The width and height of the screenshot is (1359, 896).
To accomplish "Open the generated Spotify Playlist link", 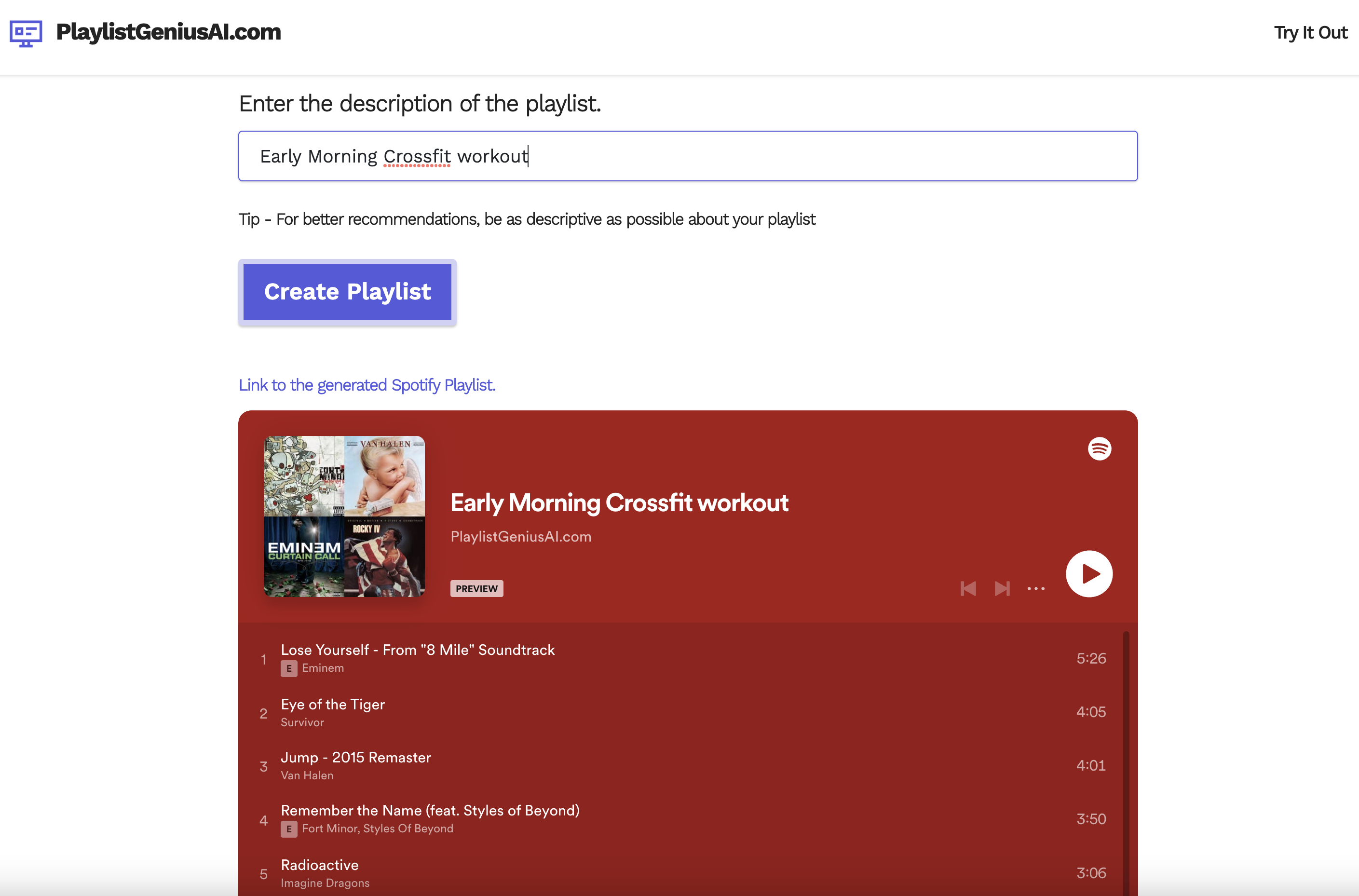I will [367, 385].
